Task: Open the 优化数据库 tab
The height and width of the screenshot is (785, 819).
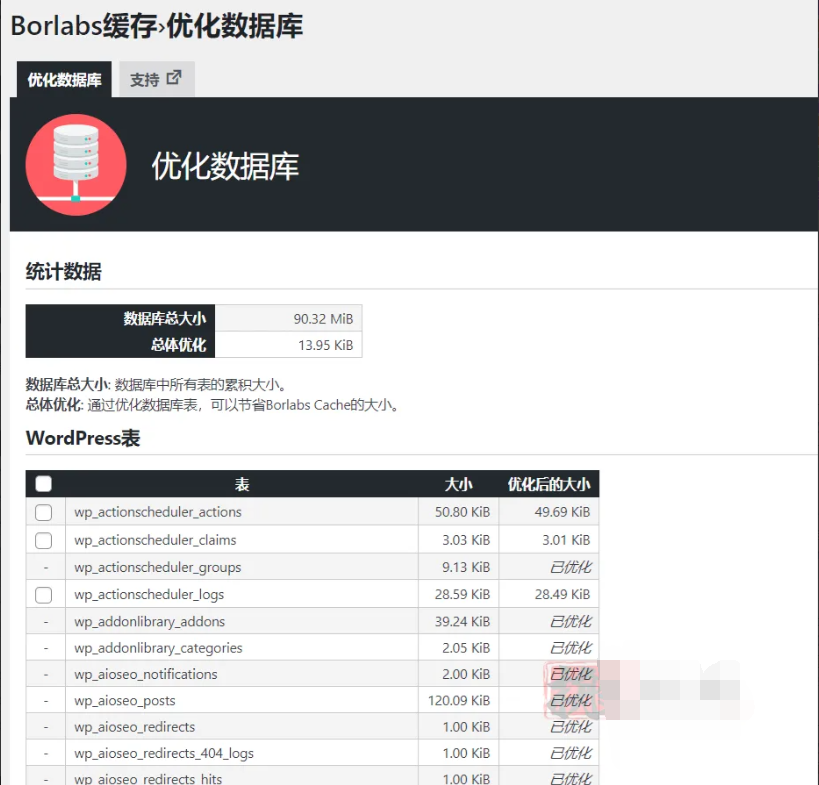Action: (x=64, y=79)
